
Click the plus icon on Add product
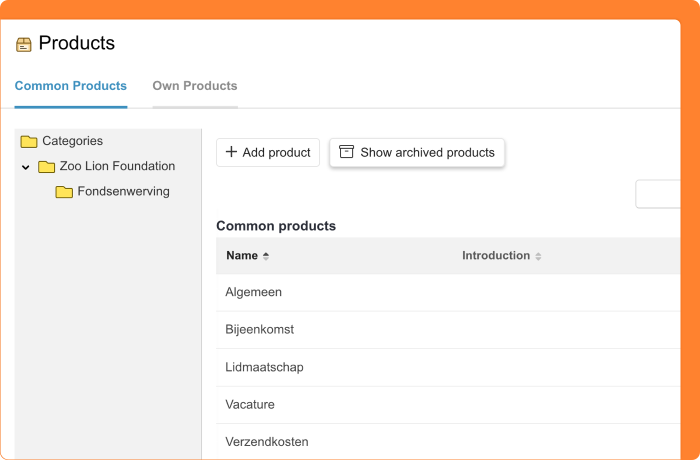231,152
